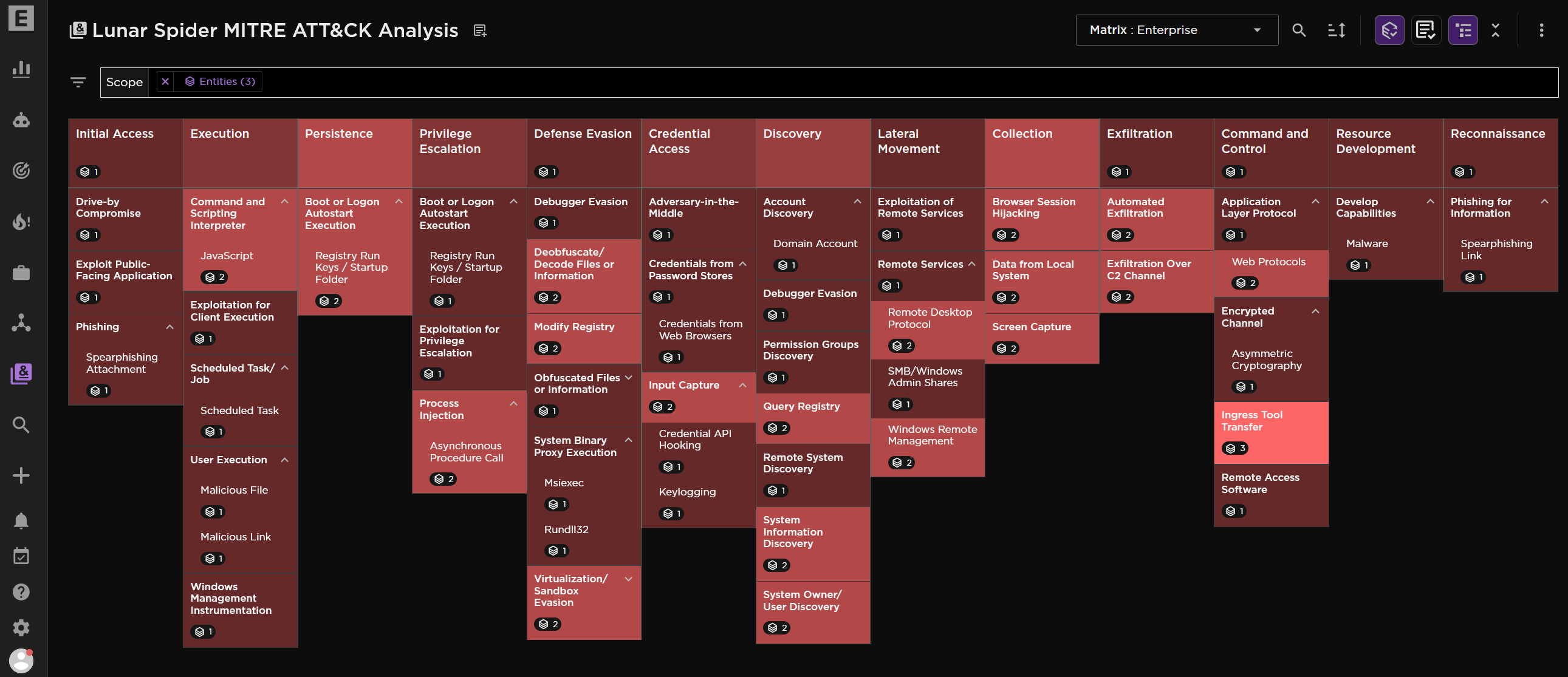Expand Obfuscated Files or Information chevron
The height and width of the screenshot is (677, 1568).
click(x=628, y=378)
